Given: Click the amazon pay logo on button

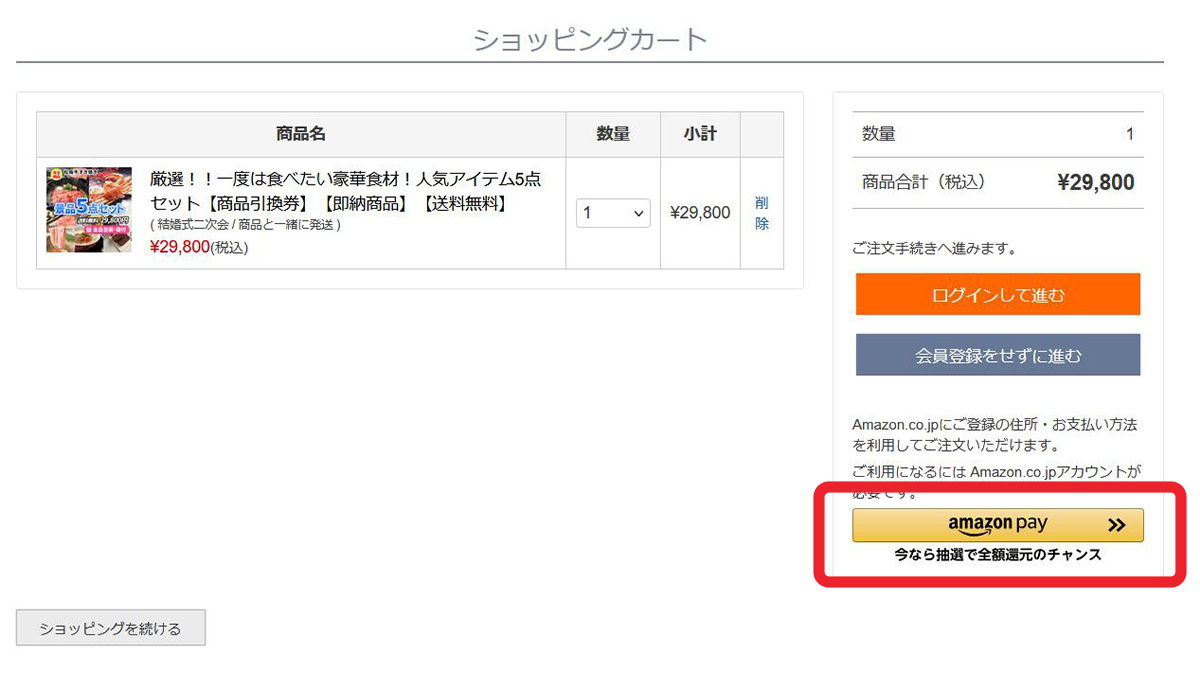Looking at the screenshot, I should click(997, 525).
